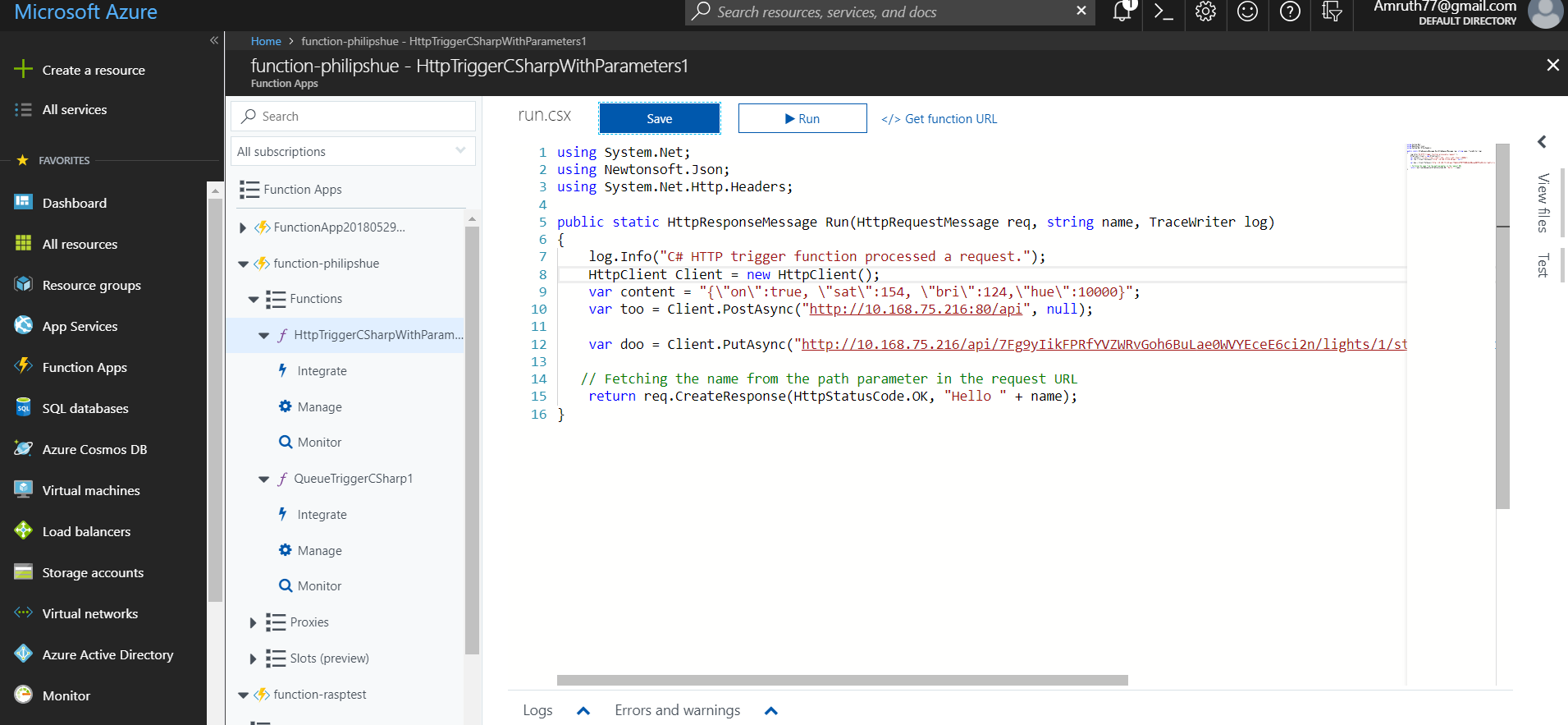Run the function
Screen dimensions: 1568x725
[x=802, y=118]
